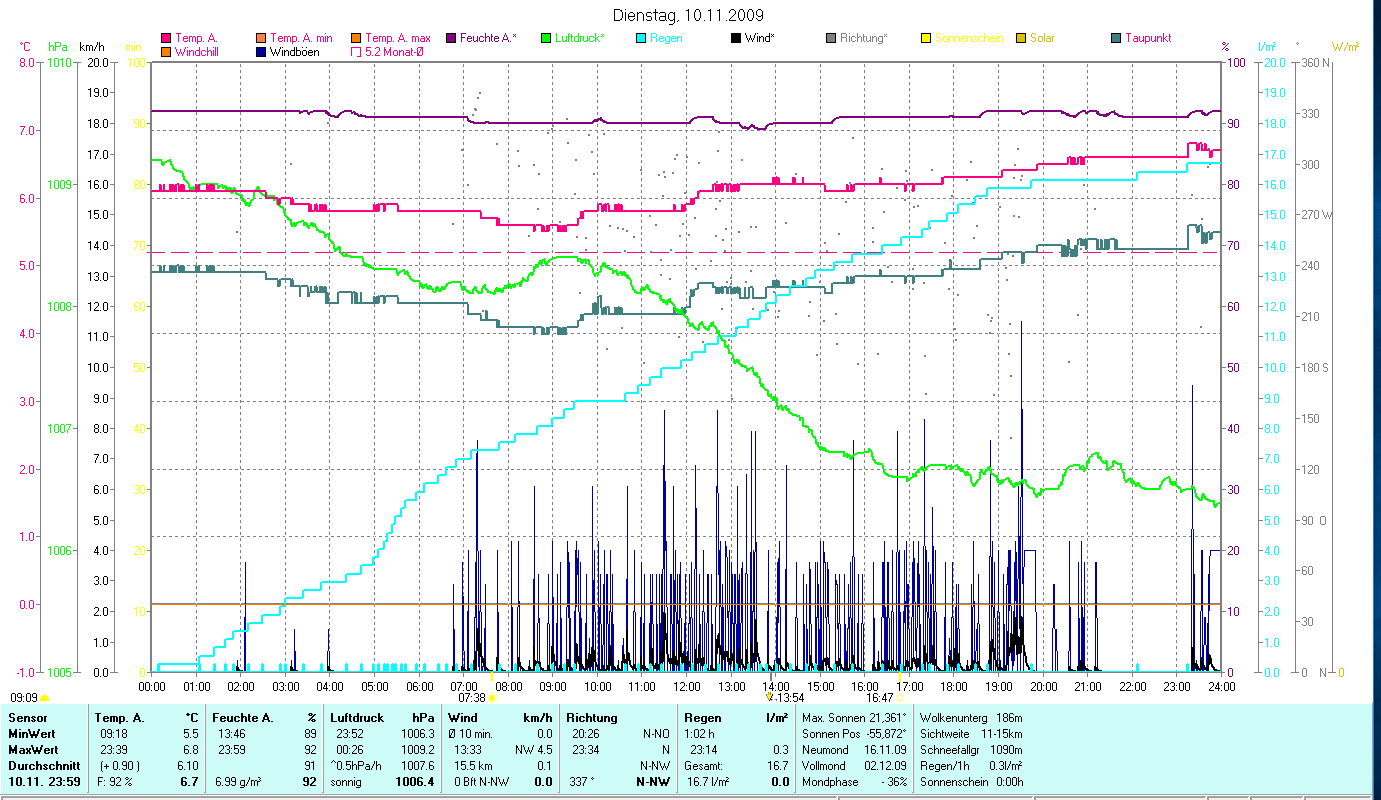Image resolution: width=1381 pixels, height=800 pixels.
Task: Click the 'Temp. A. min' legend label
Action: pyautogui.click(x=301, y=38)
